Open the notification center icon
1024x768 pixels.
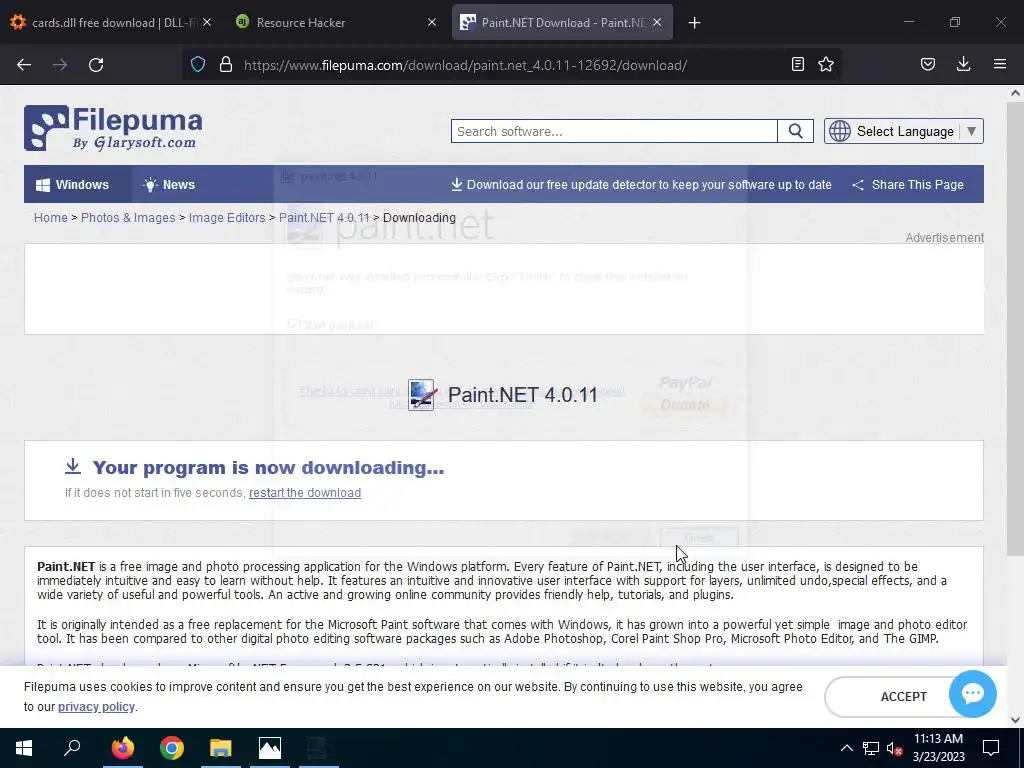tap(991, 748)
